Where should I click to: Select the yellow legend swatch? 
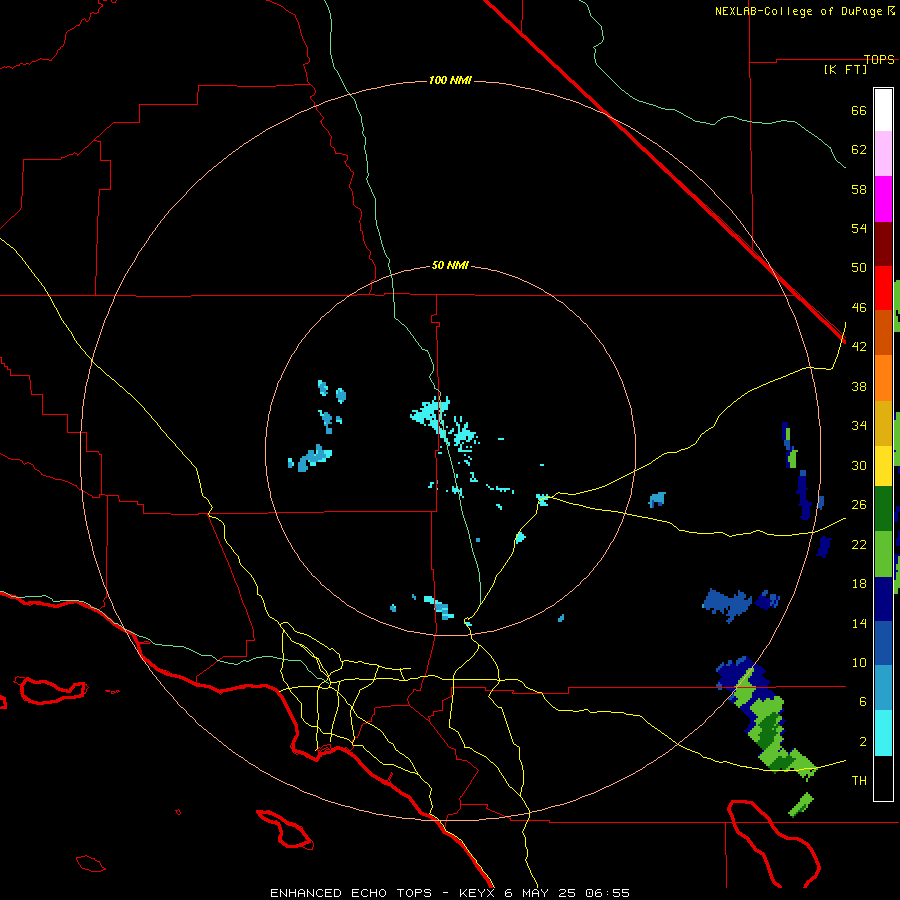(x=883, y=466)
